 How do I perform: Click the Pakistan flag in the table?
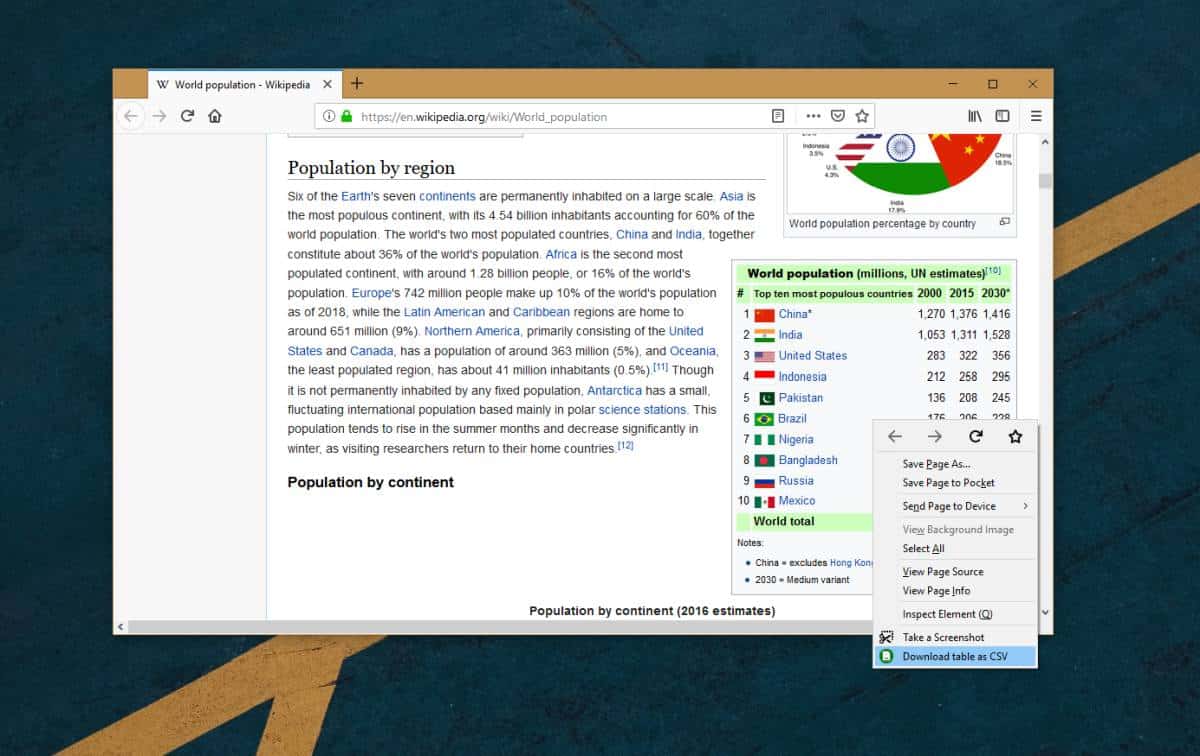pyautogui.click(x=765, y=398)
